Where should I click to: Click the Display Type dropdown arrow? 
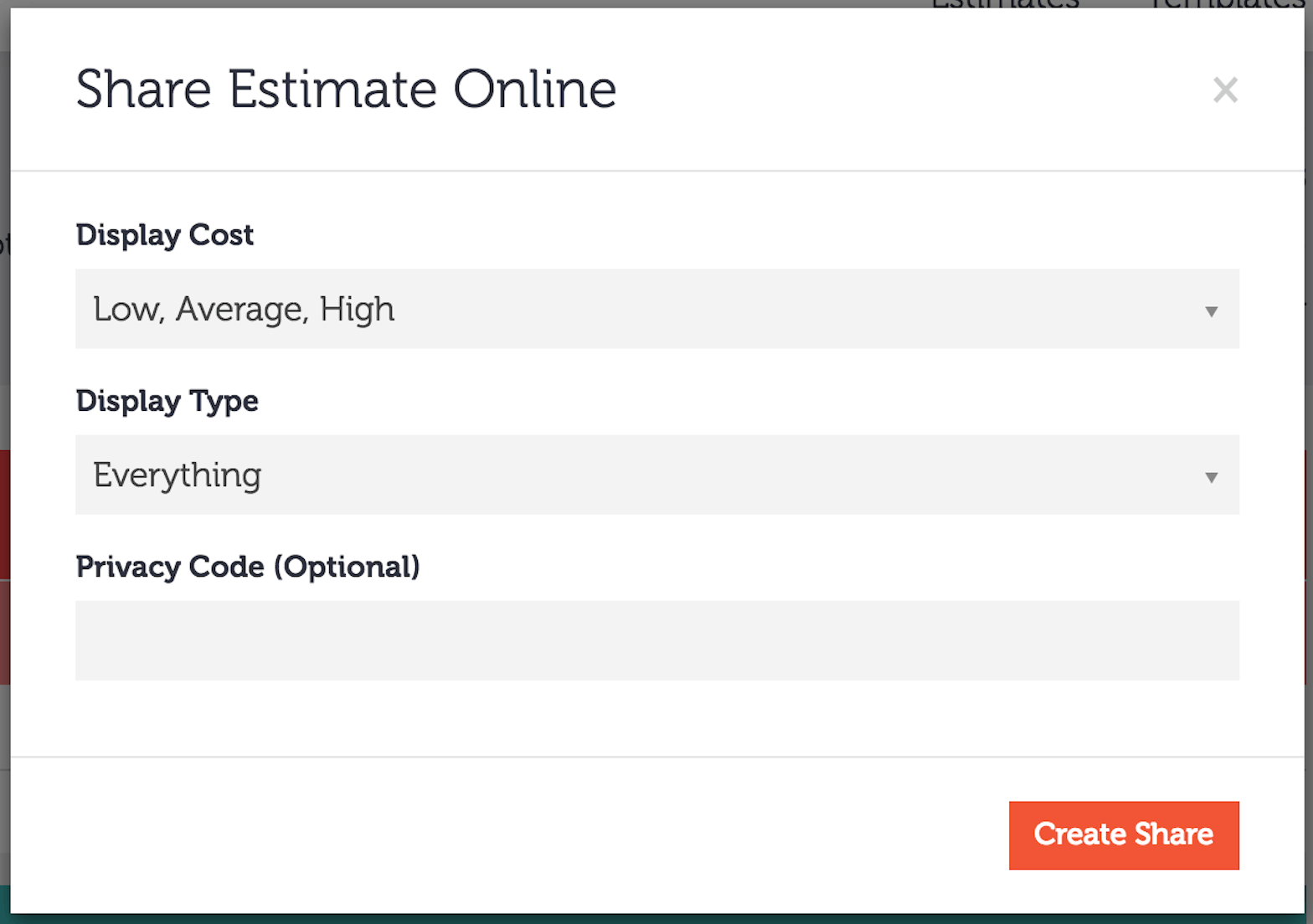click(1211, 477)
